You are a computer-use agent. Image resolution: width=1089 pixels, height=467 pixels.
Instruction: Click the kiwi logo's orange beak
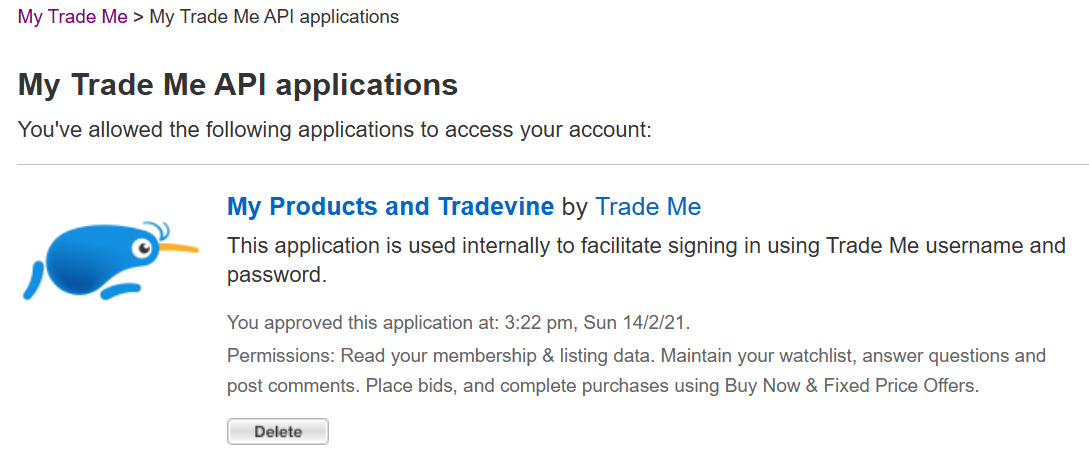179,247
